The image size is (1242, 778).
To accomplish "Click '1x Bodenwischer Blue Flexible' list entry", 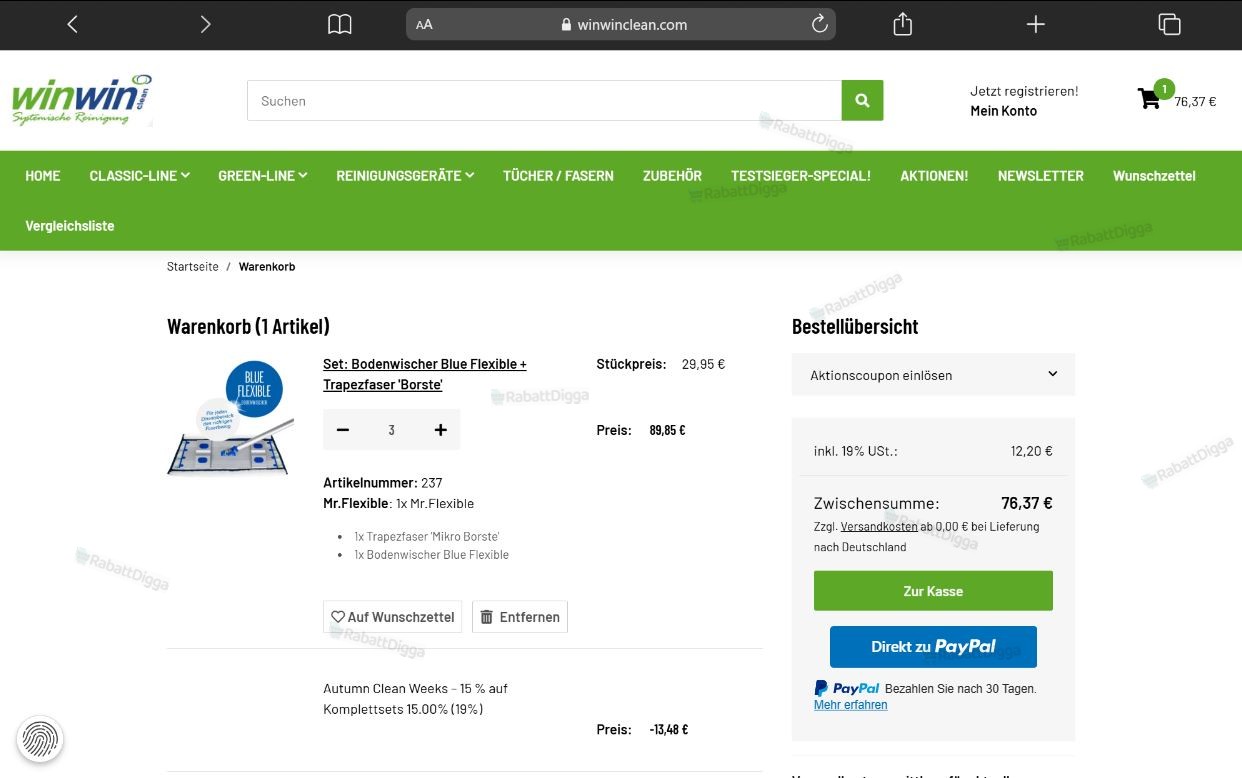I will point(431,555).
